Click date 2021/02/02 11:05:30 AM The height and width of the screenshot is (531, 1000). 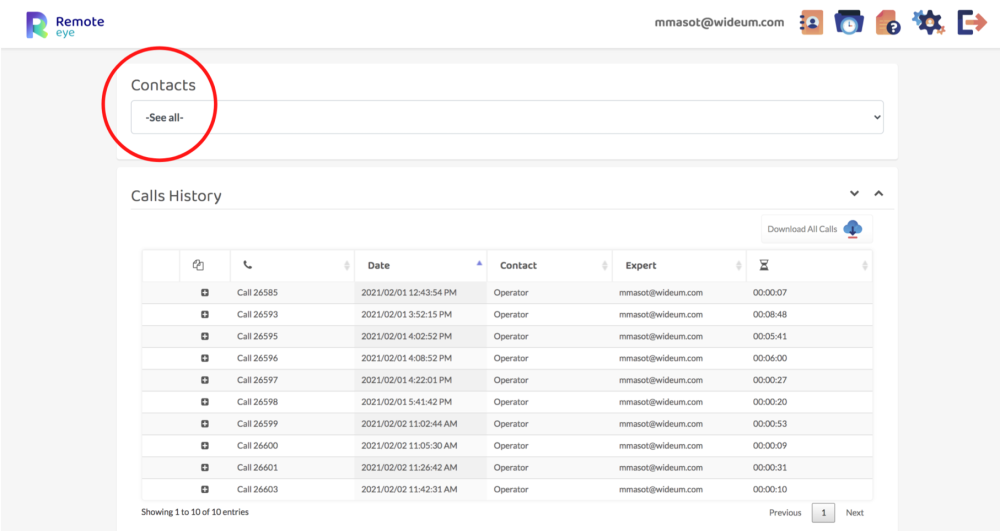pos(409,446)
